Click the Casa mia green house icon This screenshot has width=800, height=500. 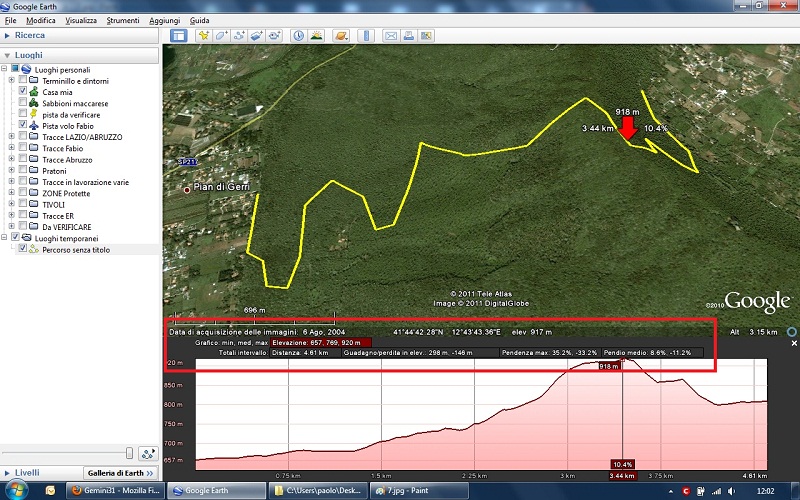(x=34, y=92)
